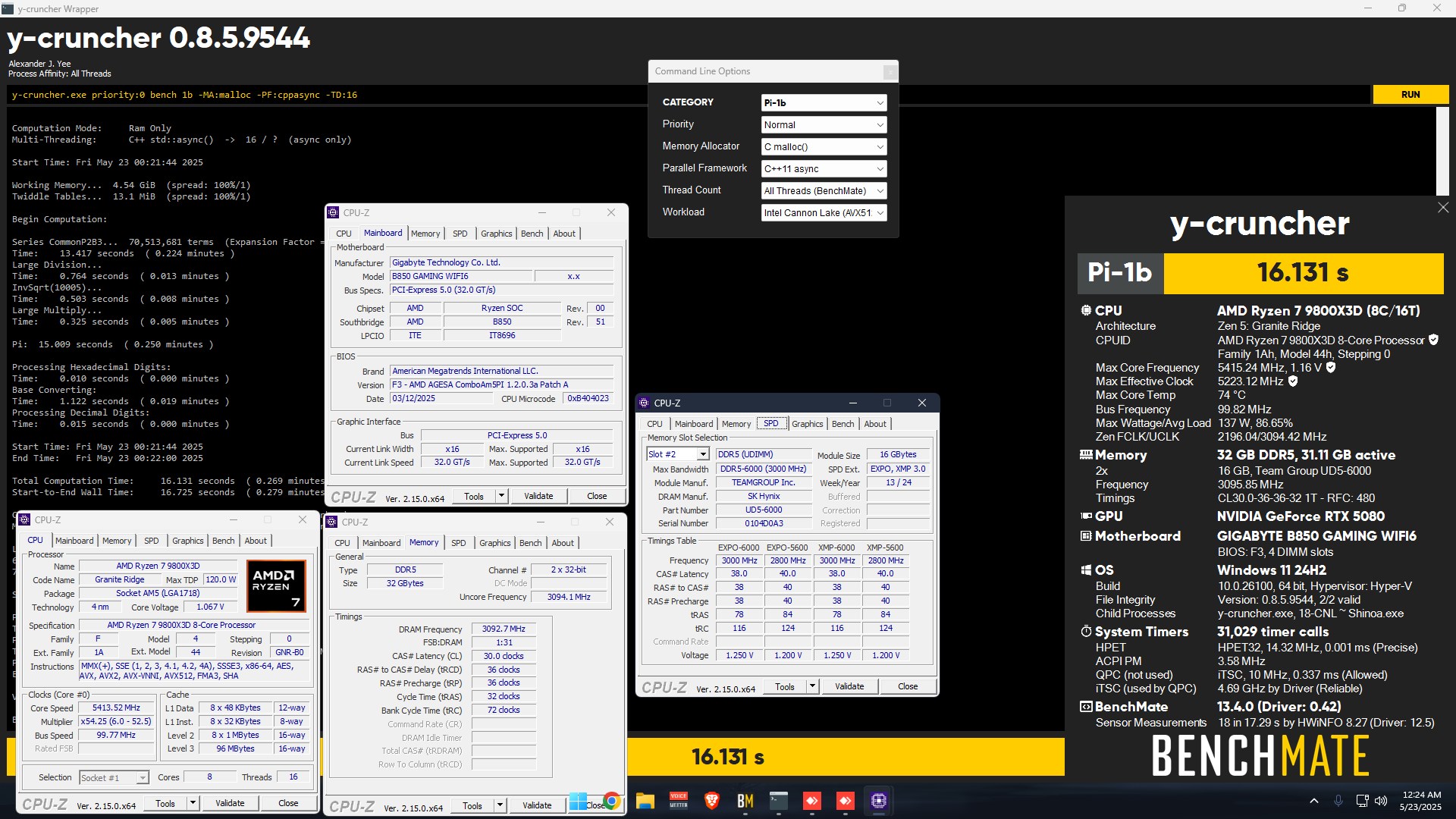The image size is (1456, 819).
Task: Click the 'UD5-6000' part number field
Action: pos(763,510)
